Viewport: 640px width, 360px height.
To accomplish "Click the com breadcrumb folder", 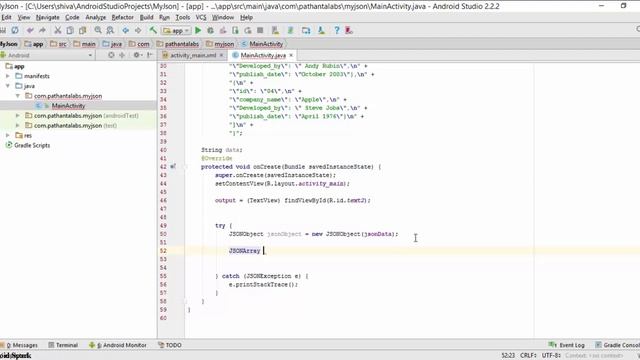I will [139, 44].
